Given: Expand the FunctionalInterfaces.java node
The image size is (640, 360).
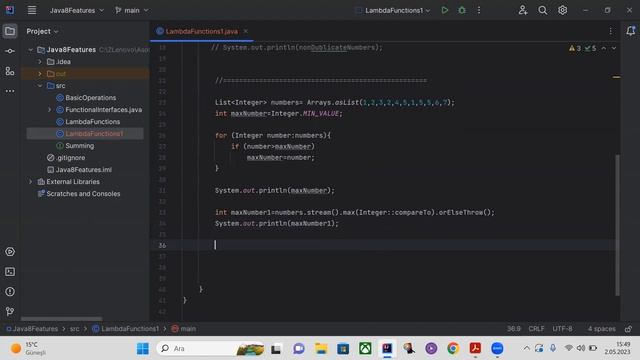Looking at the screenshot, I should pos(49,110).
